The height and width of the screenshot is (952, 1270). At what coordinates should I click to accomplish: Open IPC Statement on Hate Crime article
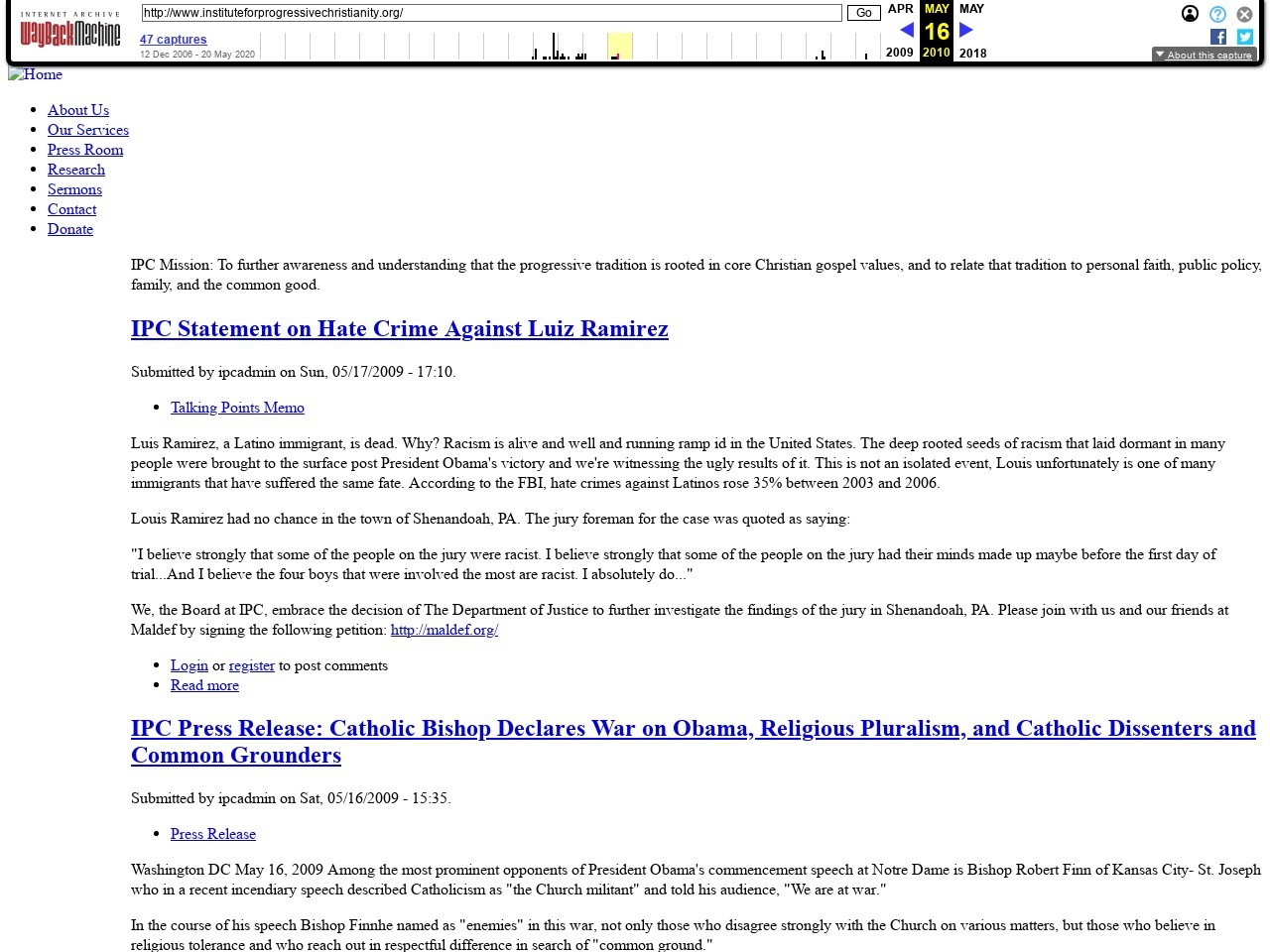[399, 329]
